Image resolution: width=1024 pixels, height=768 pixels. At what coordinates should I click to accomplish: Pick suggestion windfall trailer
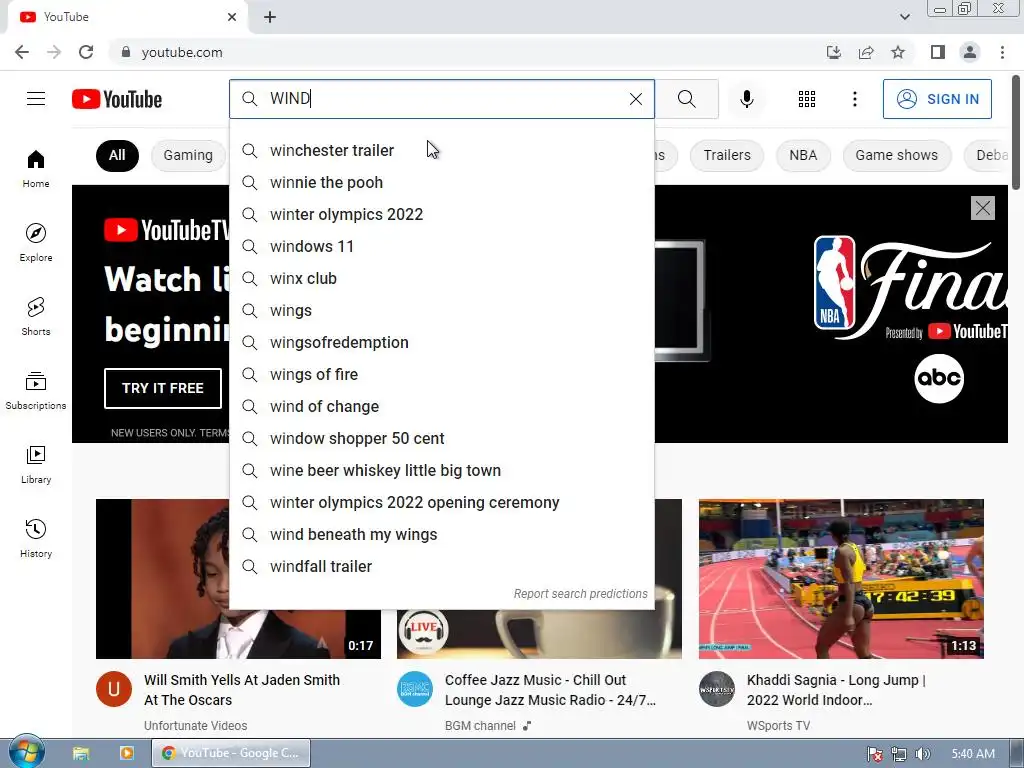click(442, 566)
